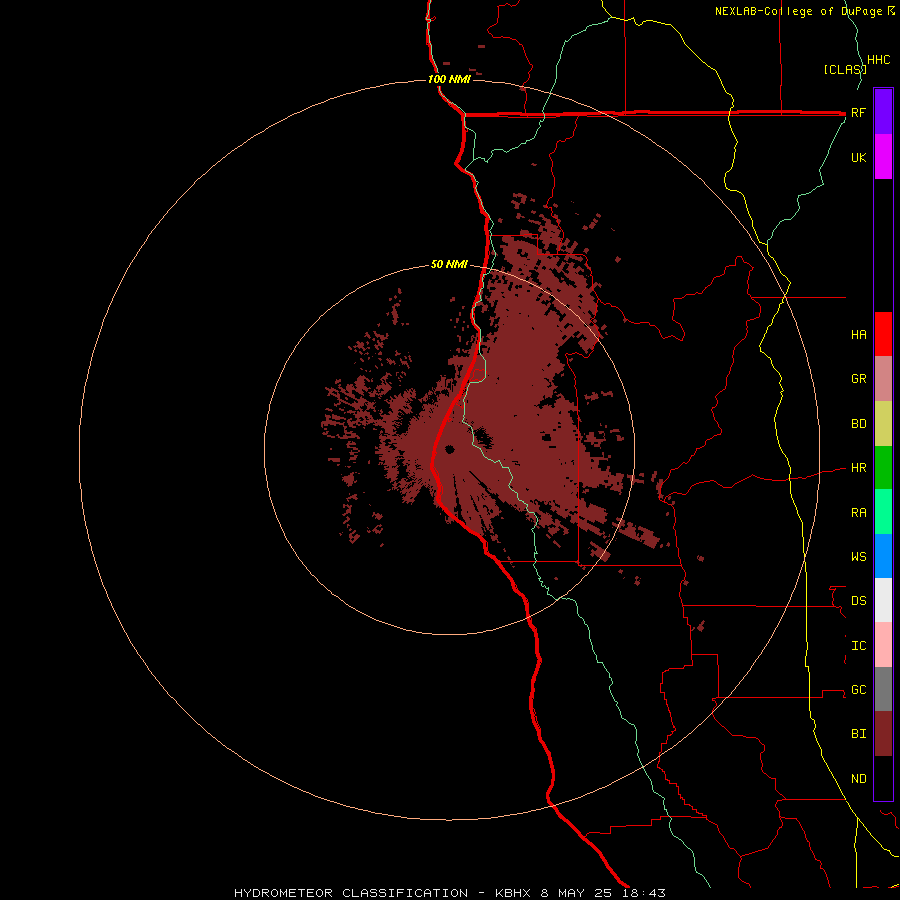Click the BD yellow legend swatch
The height and width of the screenshot is (900, 900).
883,423
